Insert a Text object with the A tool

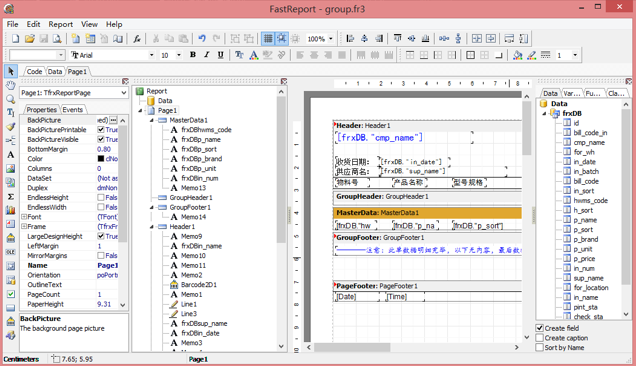pos(11,155)
